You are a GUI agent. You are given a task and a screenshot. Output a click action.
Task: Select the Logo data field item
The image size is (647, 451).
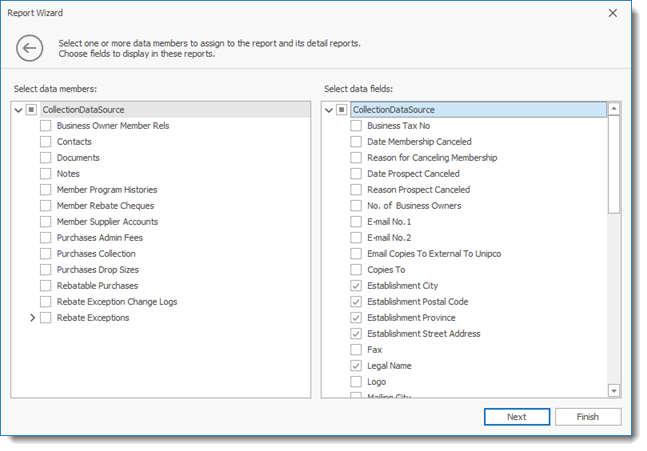click(x=377, y=382)
